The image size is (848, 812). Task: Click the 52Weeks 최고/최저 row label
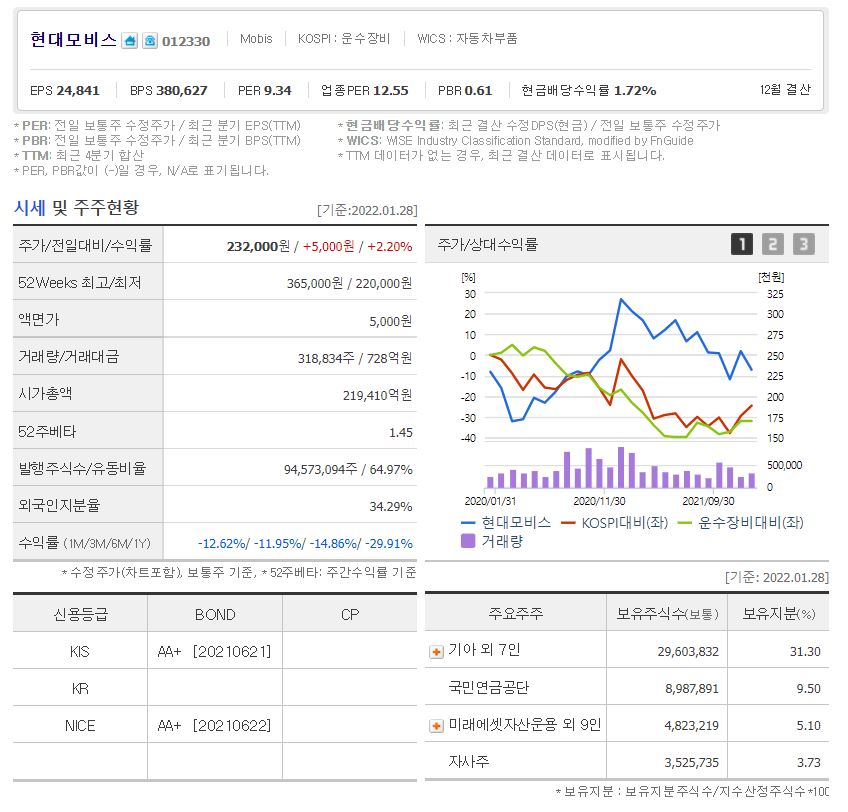pyautogui.click(x=80, y=282)
